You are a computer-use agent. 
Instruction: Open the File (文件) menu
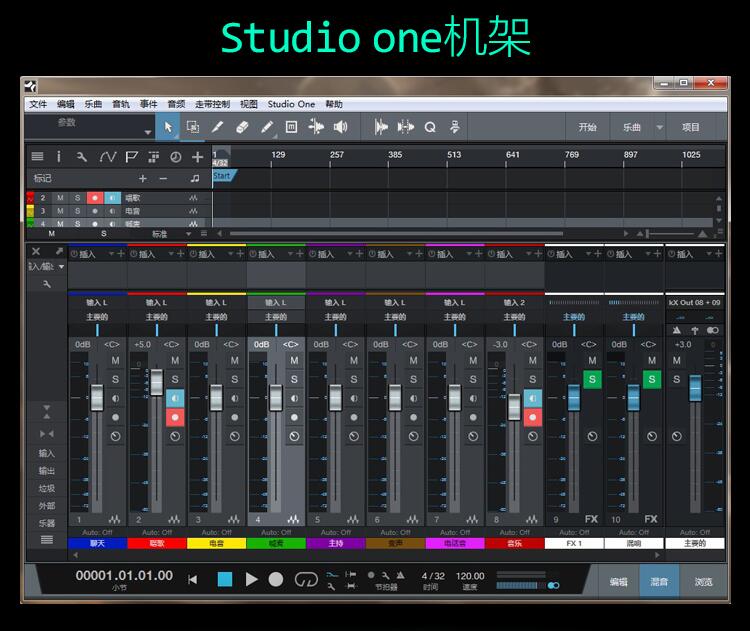point(38,104)
